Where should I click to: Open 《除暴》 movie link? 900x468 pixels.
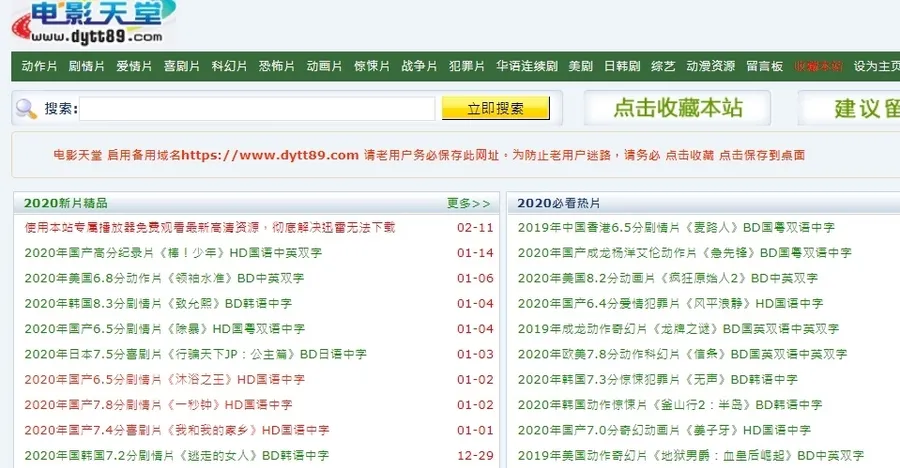point(165,328)
